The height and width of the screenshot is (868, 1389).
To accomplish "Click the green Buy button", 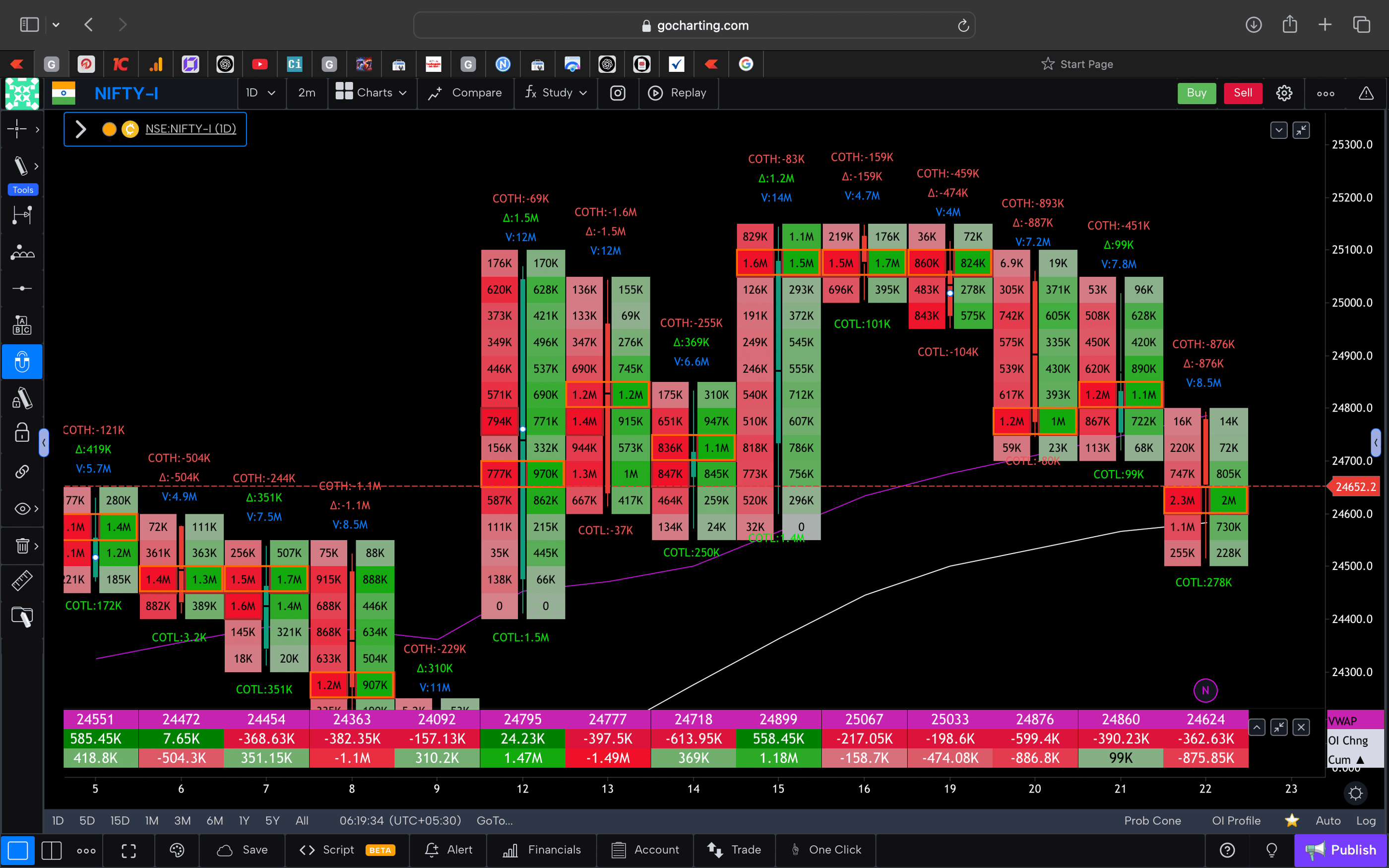I will tap(1197, 92).
